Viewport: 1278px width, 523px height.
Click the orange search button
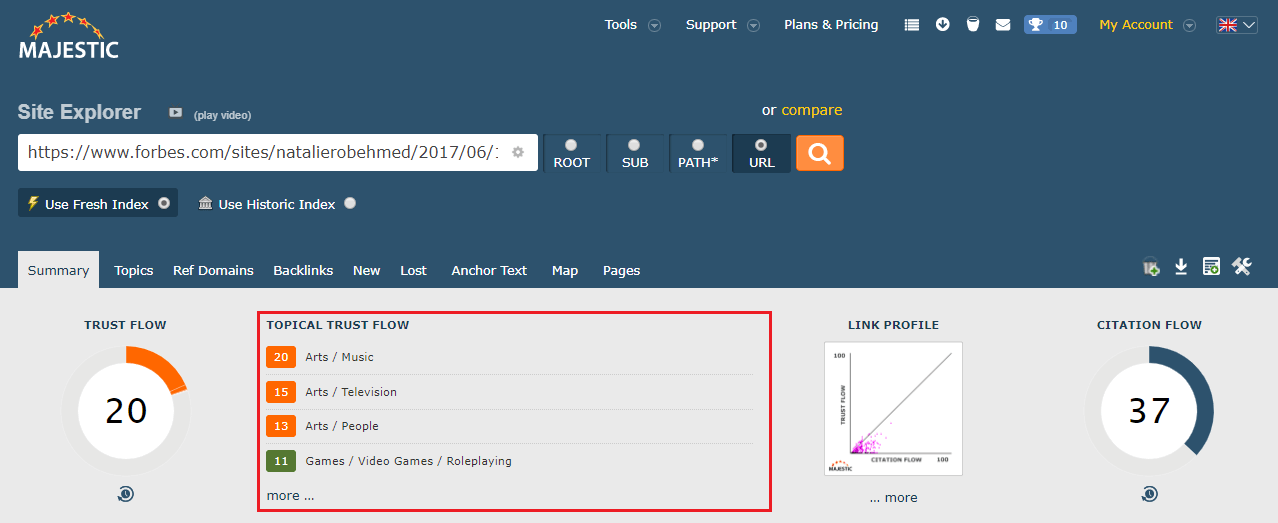point(820,153)
